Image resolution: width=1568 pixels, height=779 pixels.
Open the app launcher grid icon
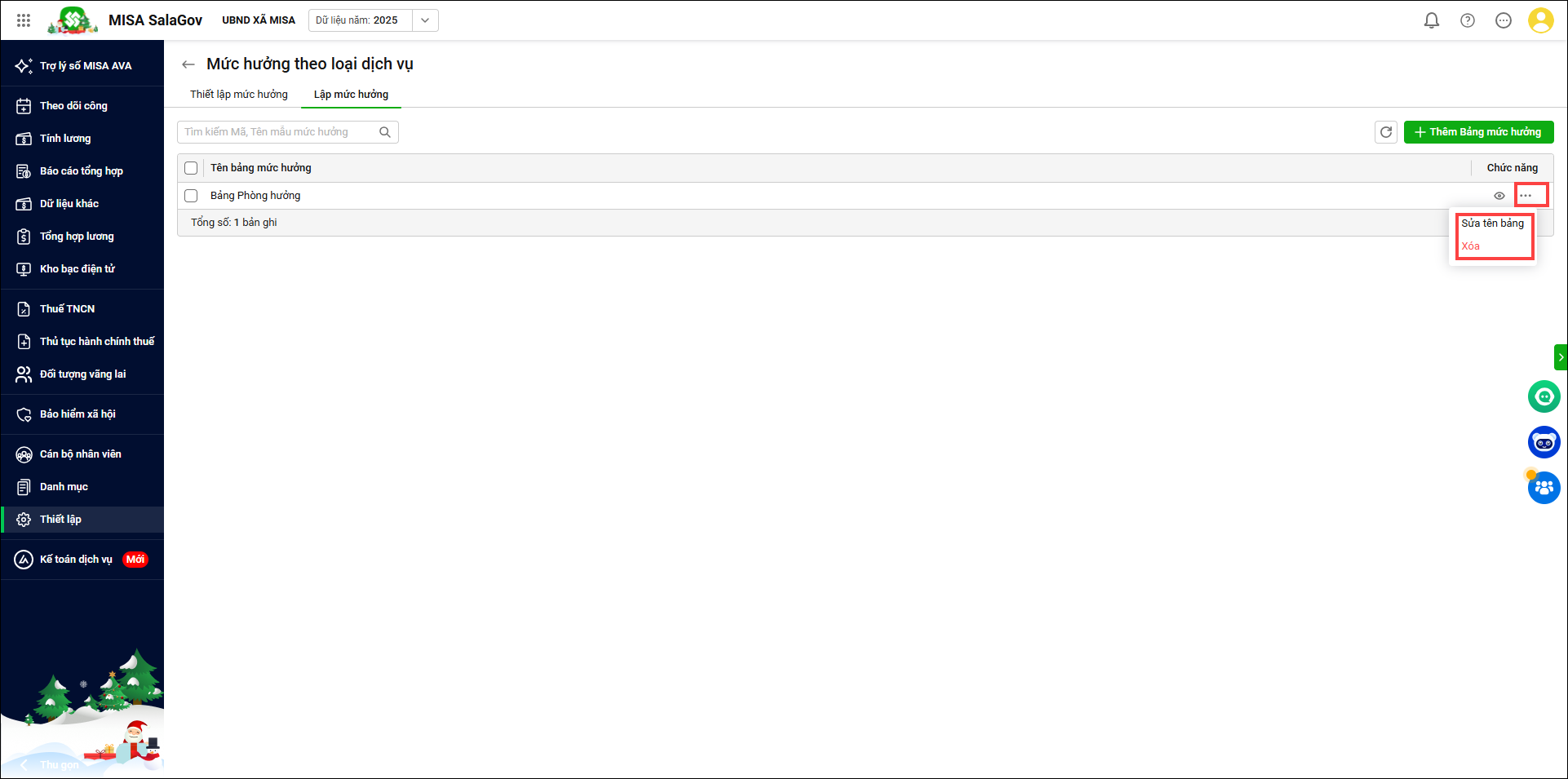(24, 20)
